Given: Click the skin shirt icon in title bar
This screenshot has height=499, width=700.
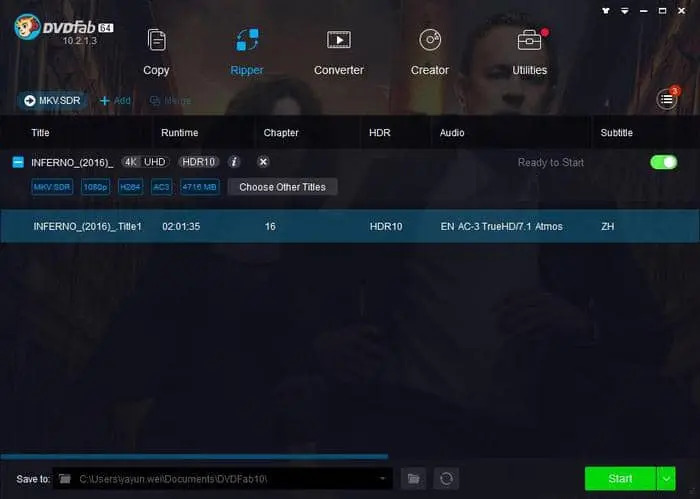Looking at the screenshot, I should pos(606,11).
